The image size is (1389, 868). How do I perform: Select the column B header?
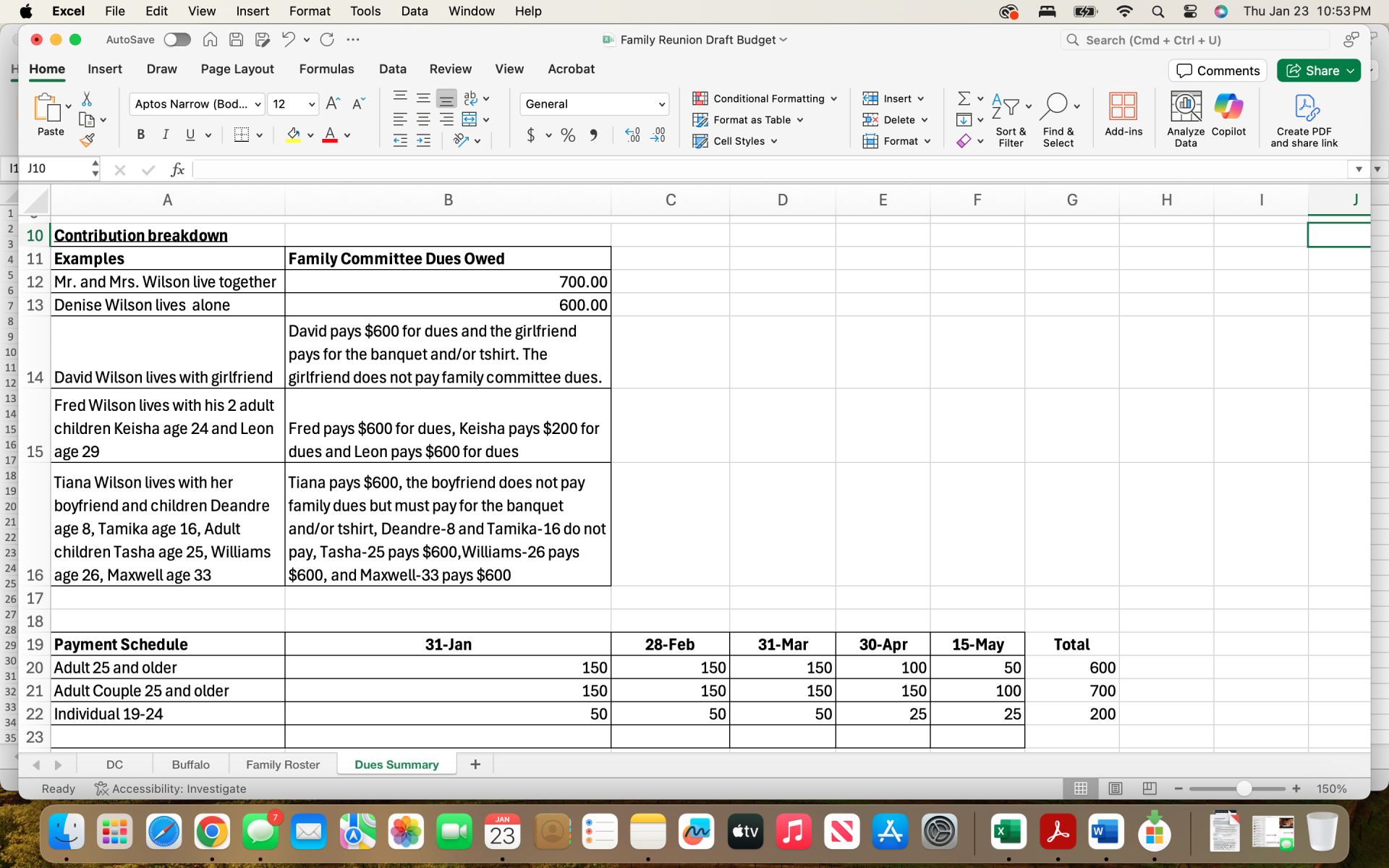point(448,200)
